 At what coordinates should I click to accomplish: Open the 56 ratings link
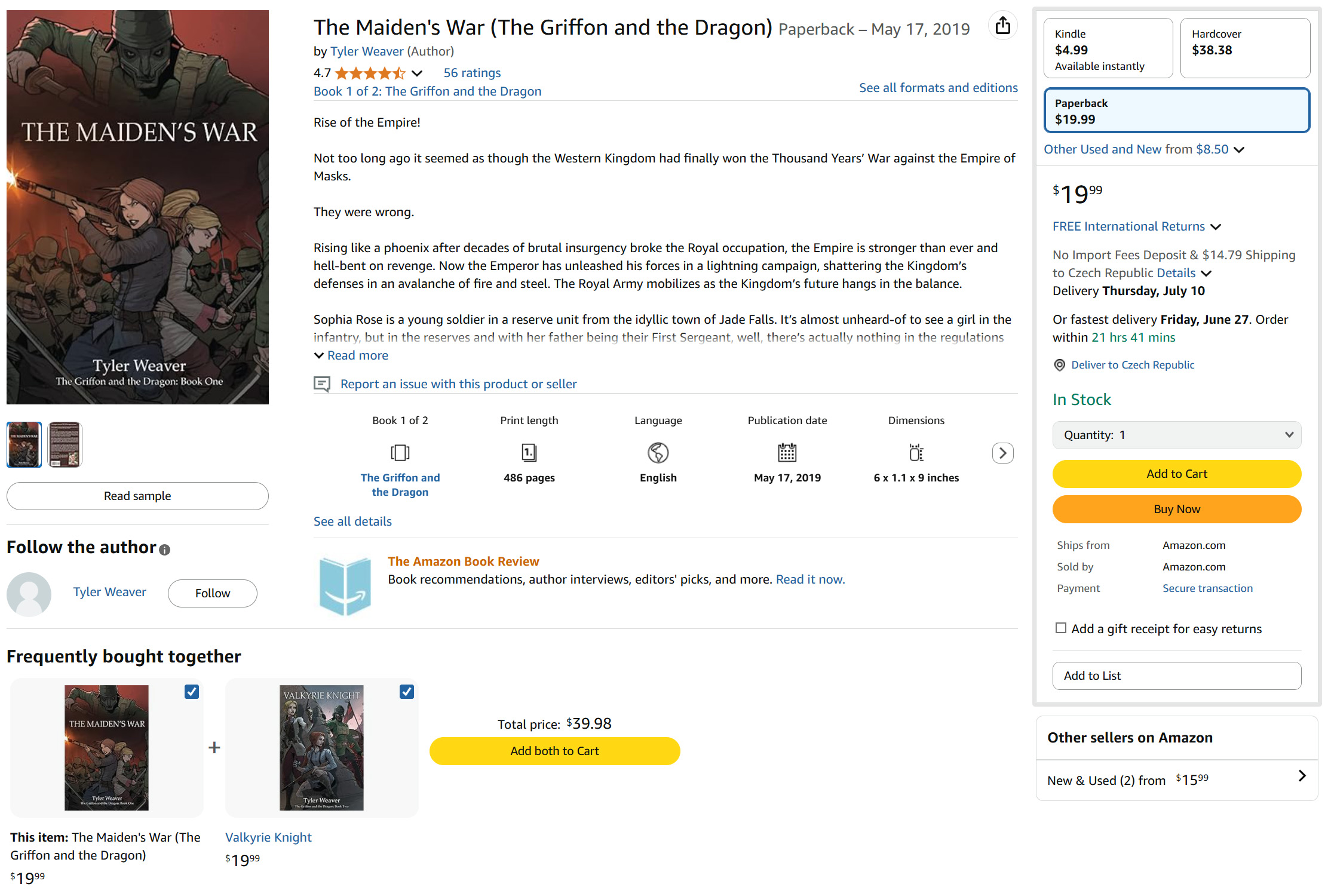coord(472,73)
